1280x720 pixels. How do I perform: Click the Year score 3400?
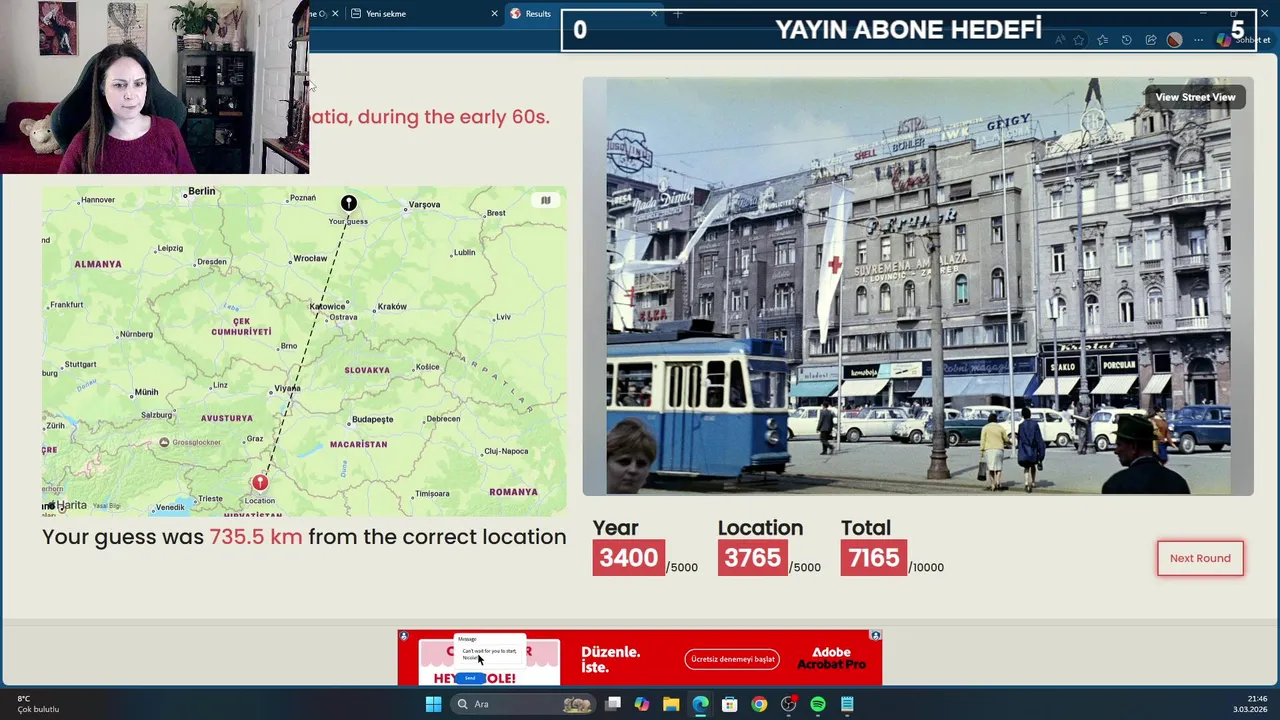pos(628,558)
